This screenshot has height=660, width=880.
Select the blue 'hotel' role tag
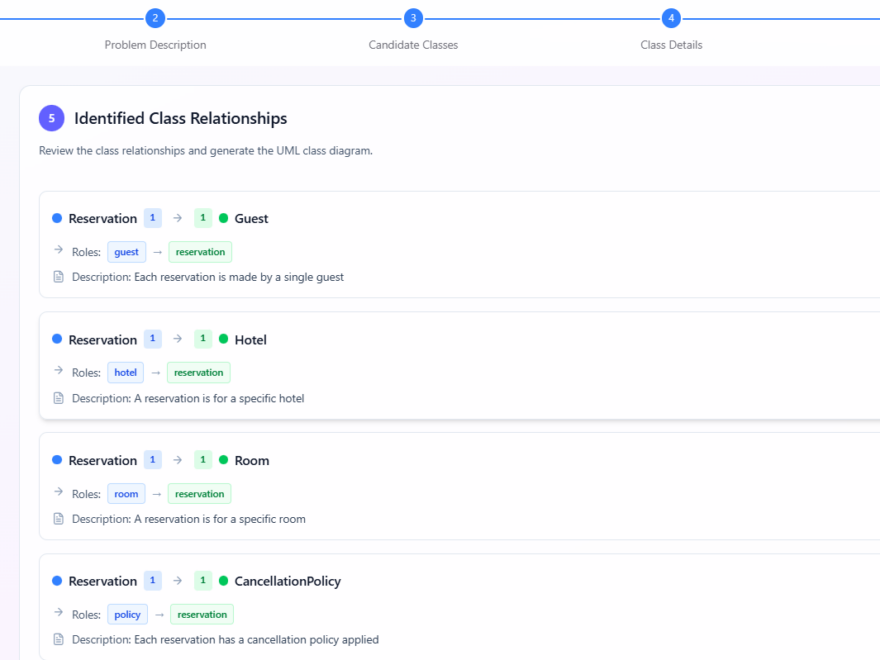pyautogui.click(x=125, y=373)
